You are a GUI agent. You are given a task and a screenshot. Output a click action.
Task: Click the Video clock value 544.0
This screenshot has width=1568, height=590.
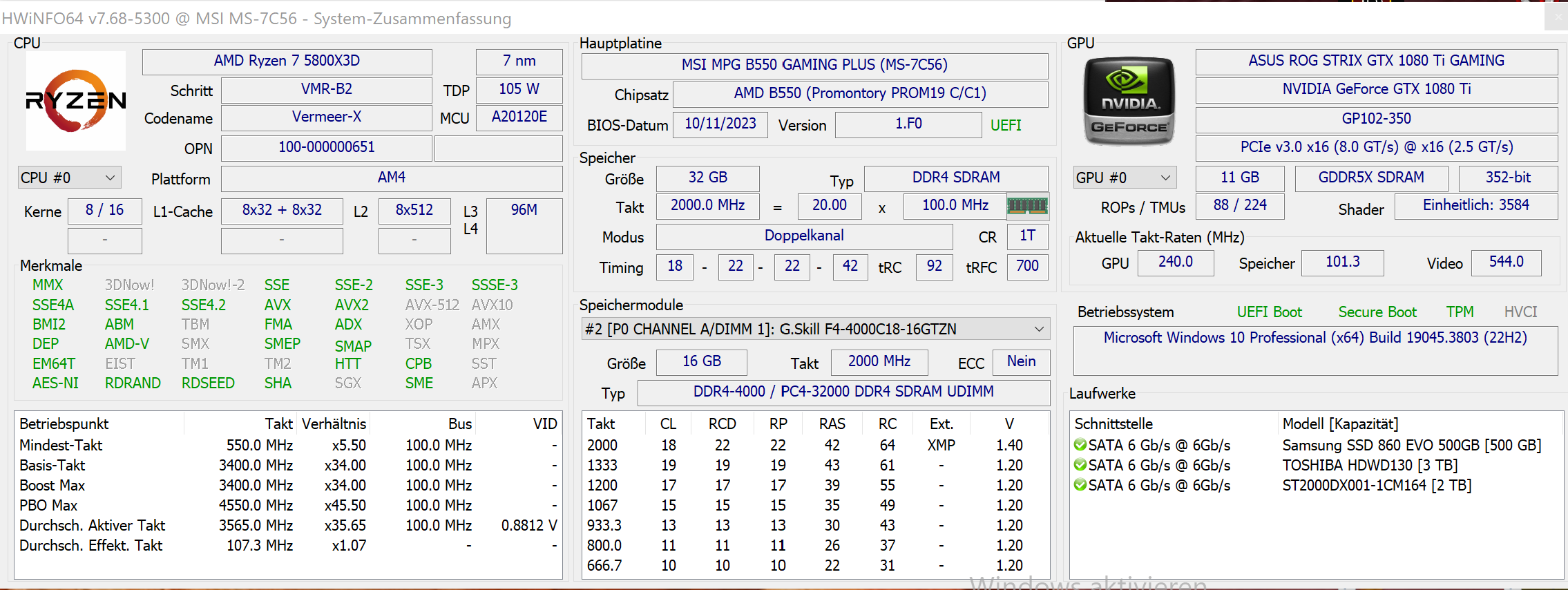point(1506,262)
